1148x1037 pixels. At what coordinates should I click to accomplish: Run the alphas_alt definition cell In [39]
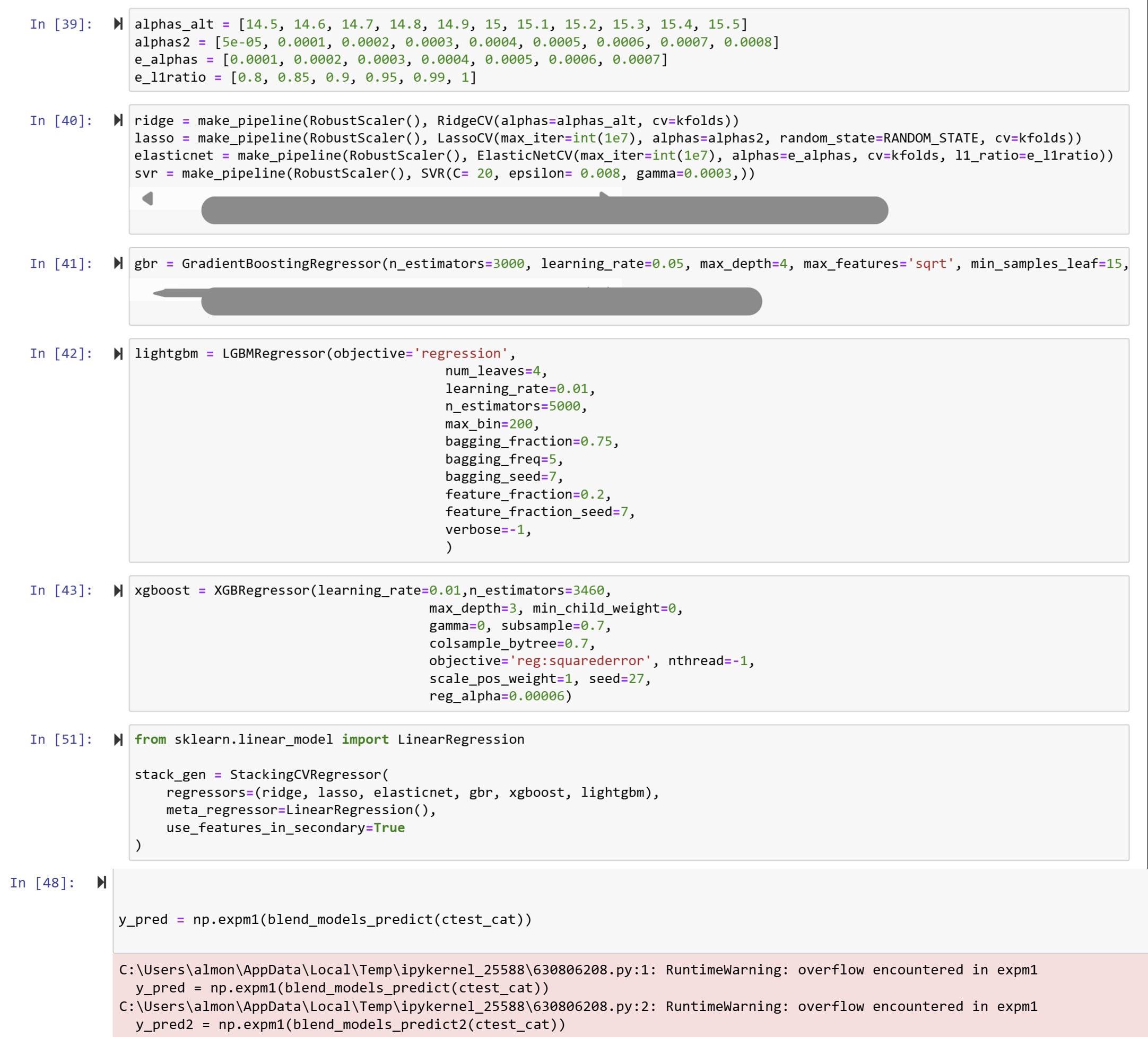pyautogui.click(x=118, y=24)
